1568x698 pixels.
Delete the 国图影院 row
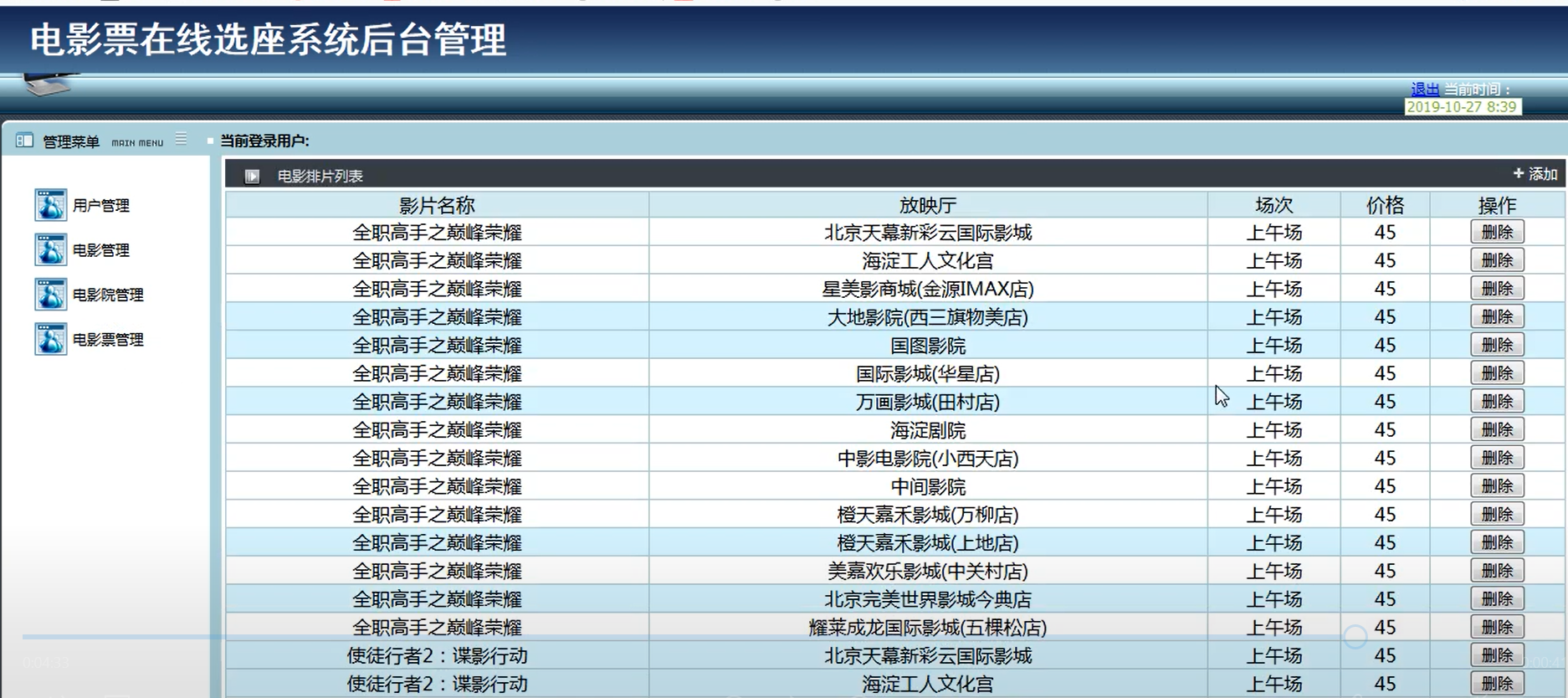click(x=1497, y=345)
